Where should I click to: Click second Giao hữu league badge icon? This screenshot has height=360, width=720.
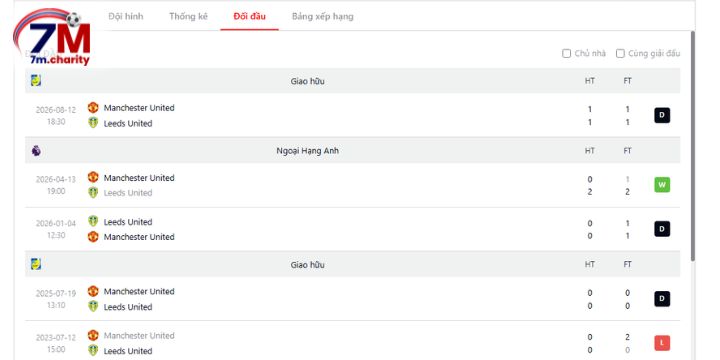[x=36, y=264]
